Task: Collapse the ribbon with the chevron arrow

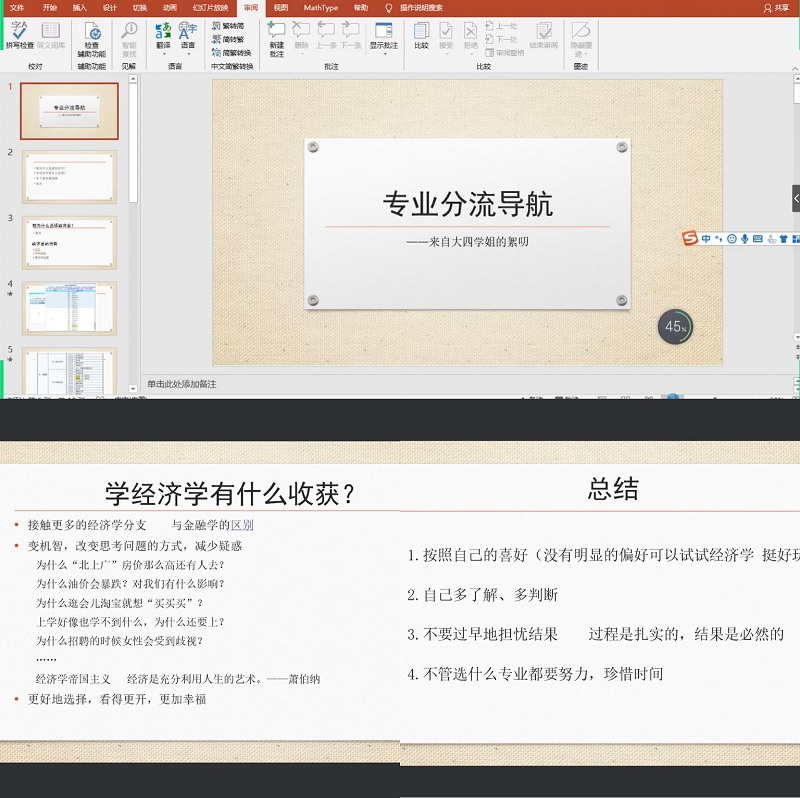Action: pos(790,67)
